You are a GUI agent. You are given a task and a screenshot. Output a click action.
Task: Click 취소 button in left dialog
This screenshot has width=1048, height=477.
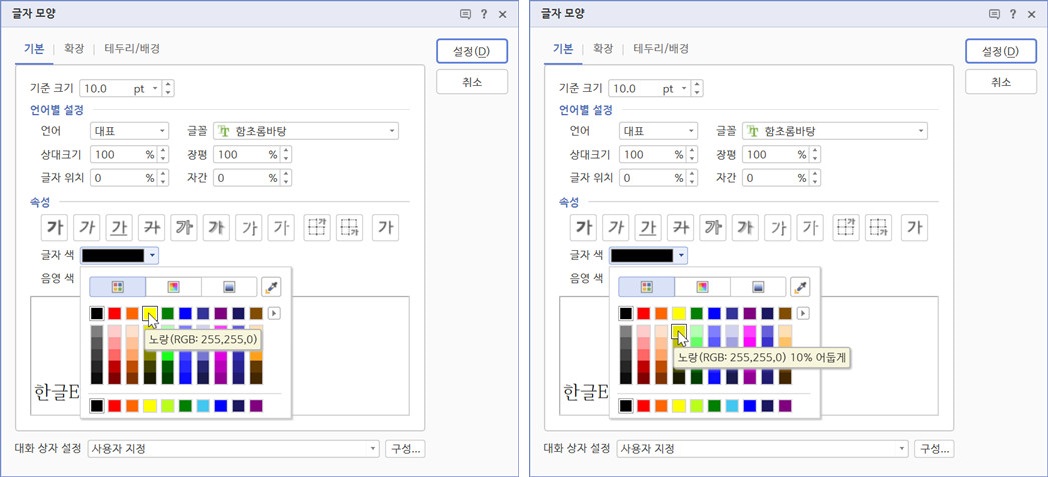[x=472, y=82]
